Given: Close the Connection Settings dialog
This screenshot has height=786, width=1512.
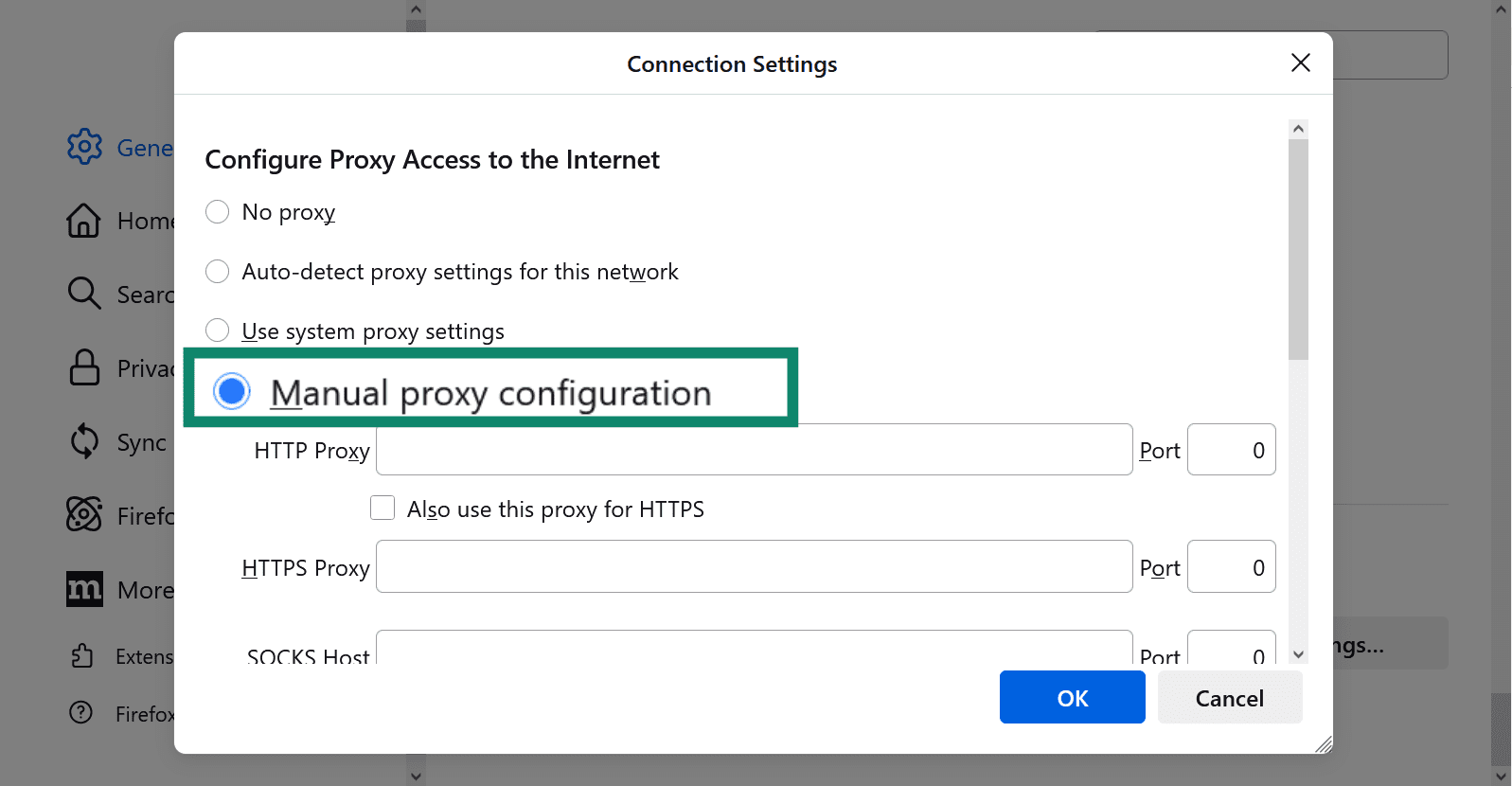Looking at the screenshot, I should pos(1300,63).
